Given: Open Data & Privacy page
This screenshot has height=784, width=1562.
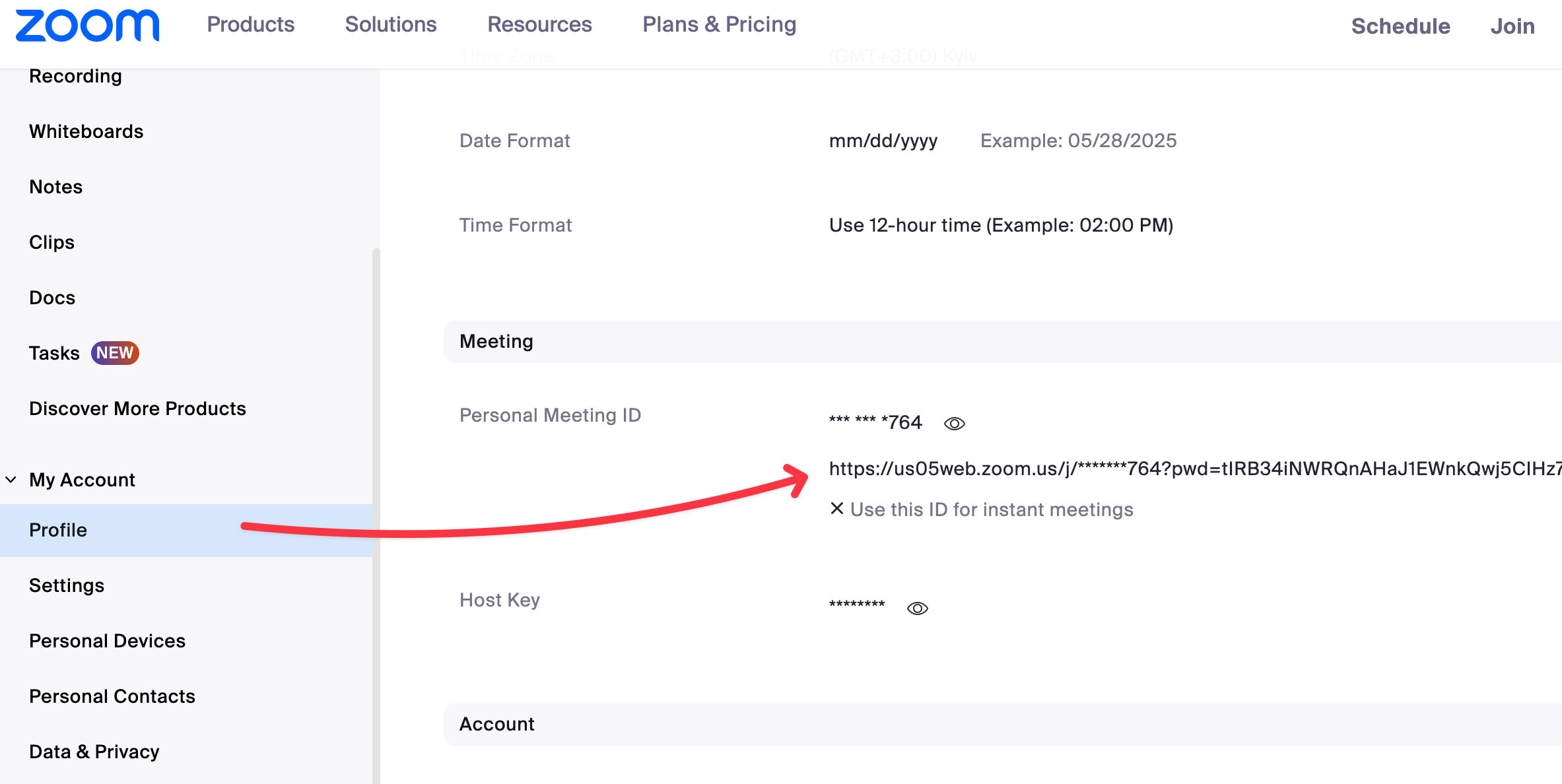Looking at the screenshot, I should pos(94,752).
